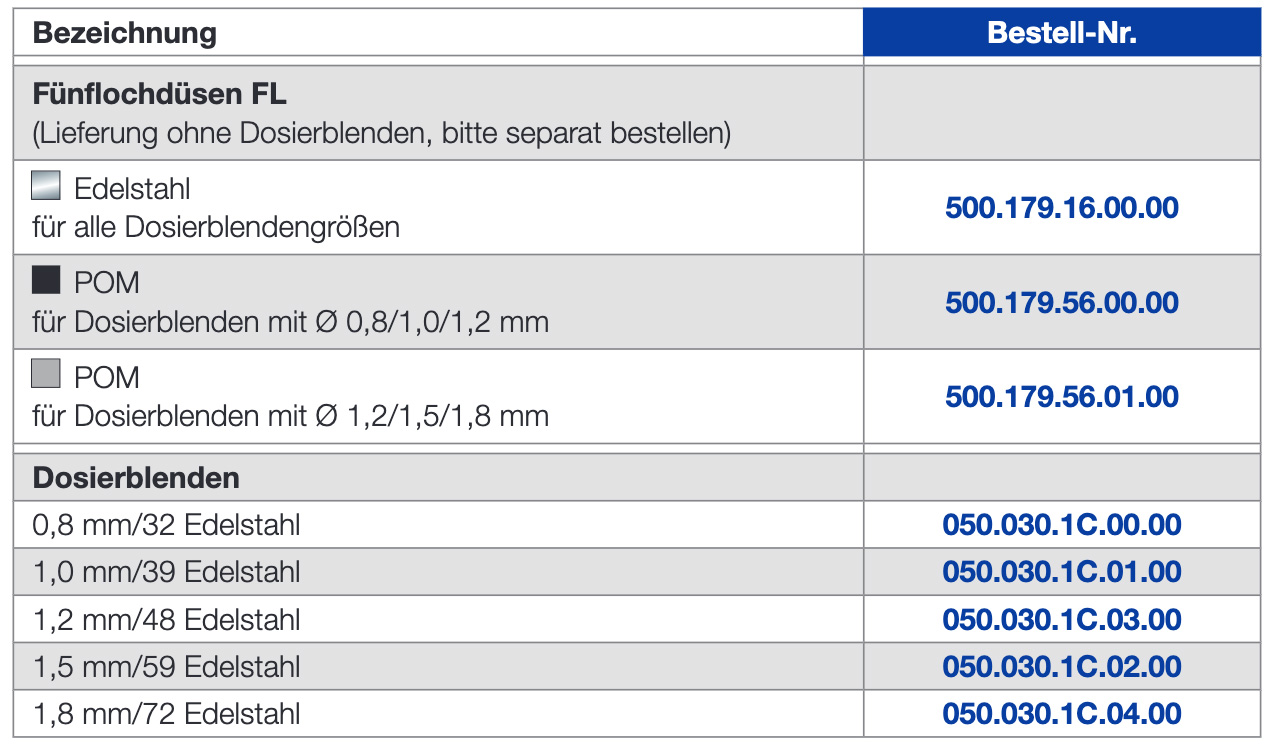Screen dimensions: 1278x750
Task: Click the 0,8 mm/32 Edelstahl row label
Action: point(166,525)
